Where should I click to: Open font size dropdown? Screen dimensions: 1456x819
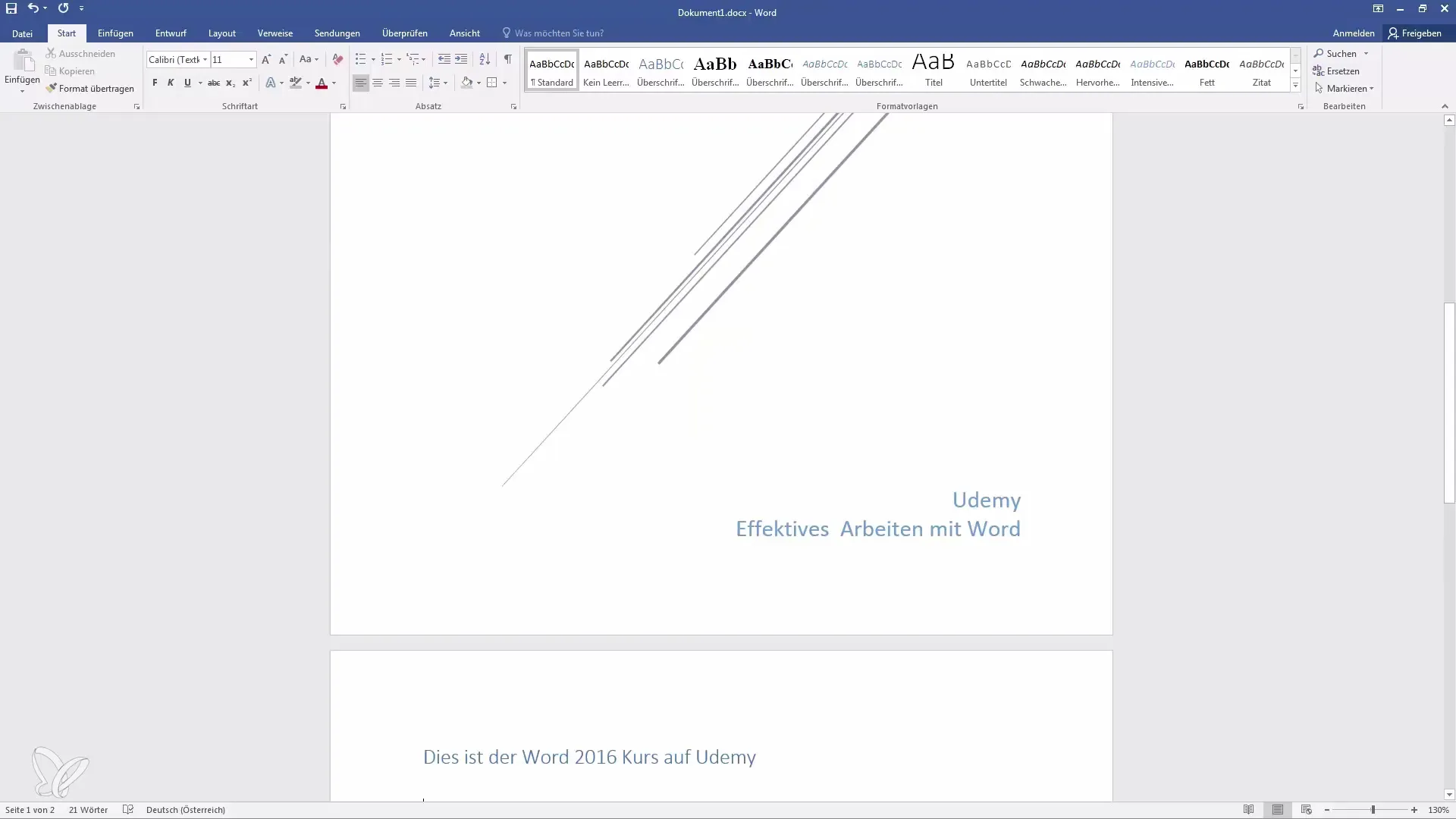251,59
